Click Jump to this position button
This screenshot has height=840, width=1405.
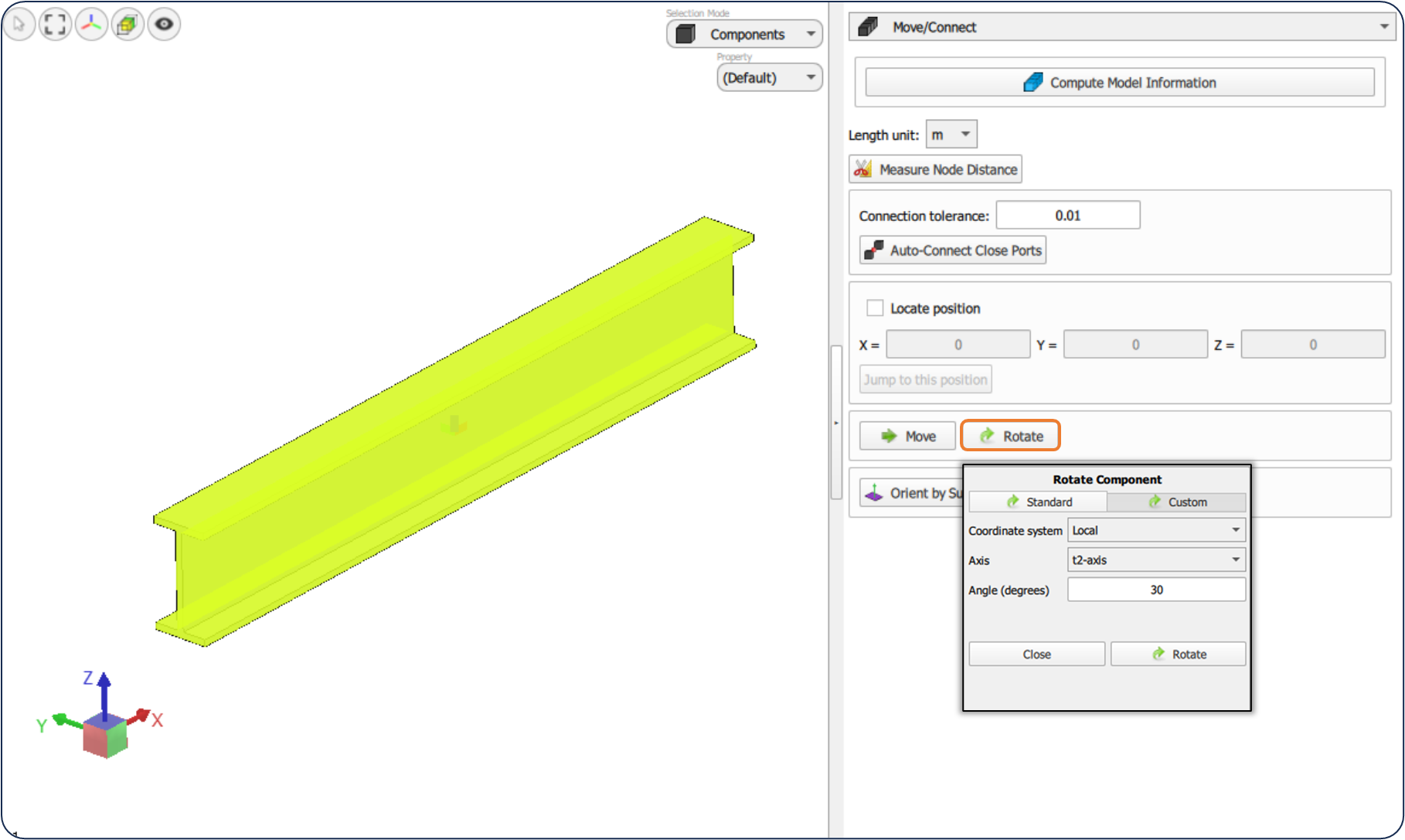(926, 379)
